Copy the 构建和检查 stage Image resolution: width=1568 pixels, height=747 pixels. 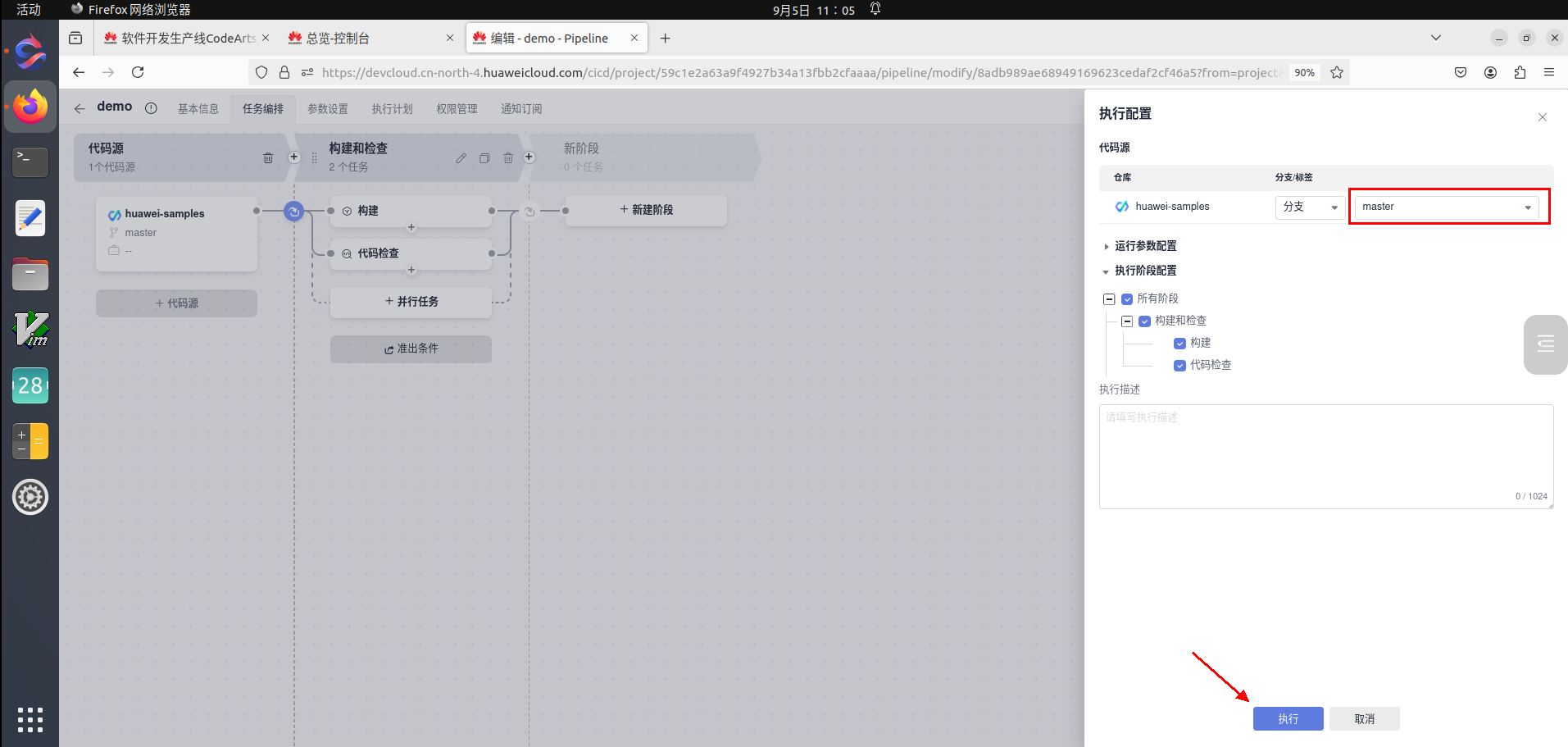(484, 157)
